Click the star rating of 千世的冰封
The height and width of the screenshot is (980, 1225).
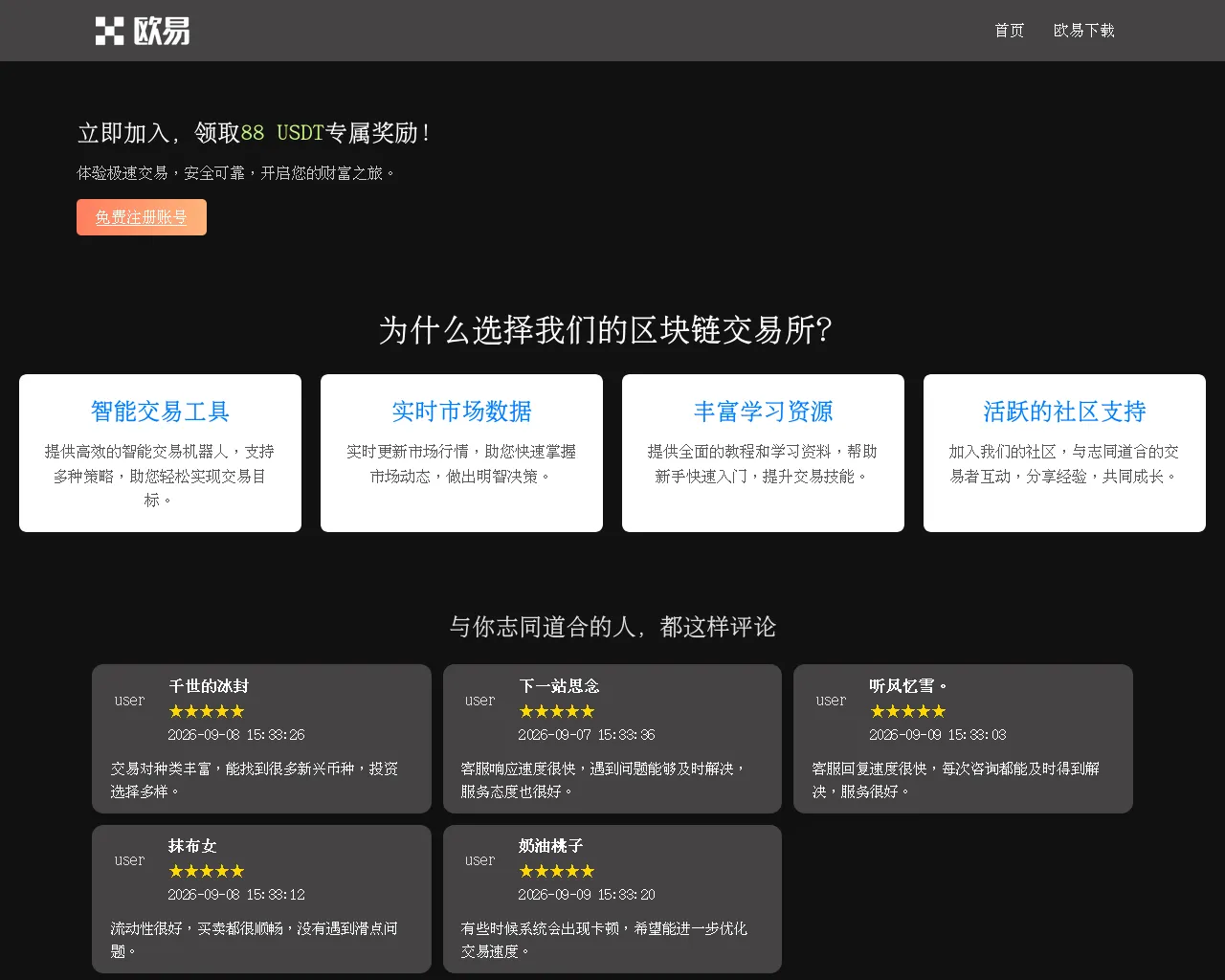click(207, 711)
